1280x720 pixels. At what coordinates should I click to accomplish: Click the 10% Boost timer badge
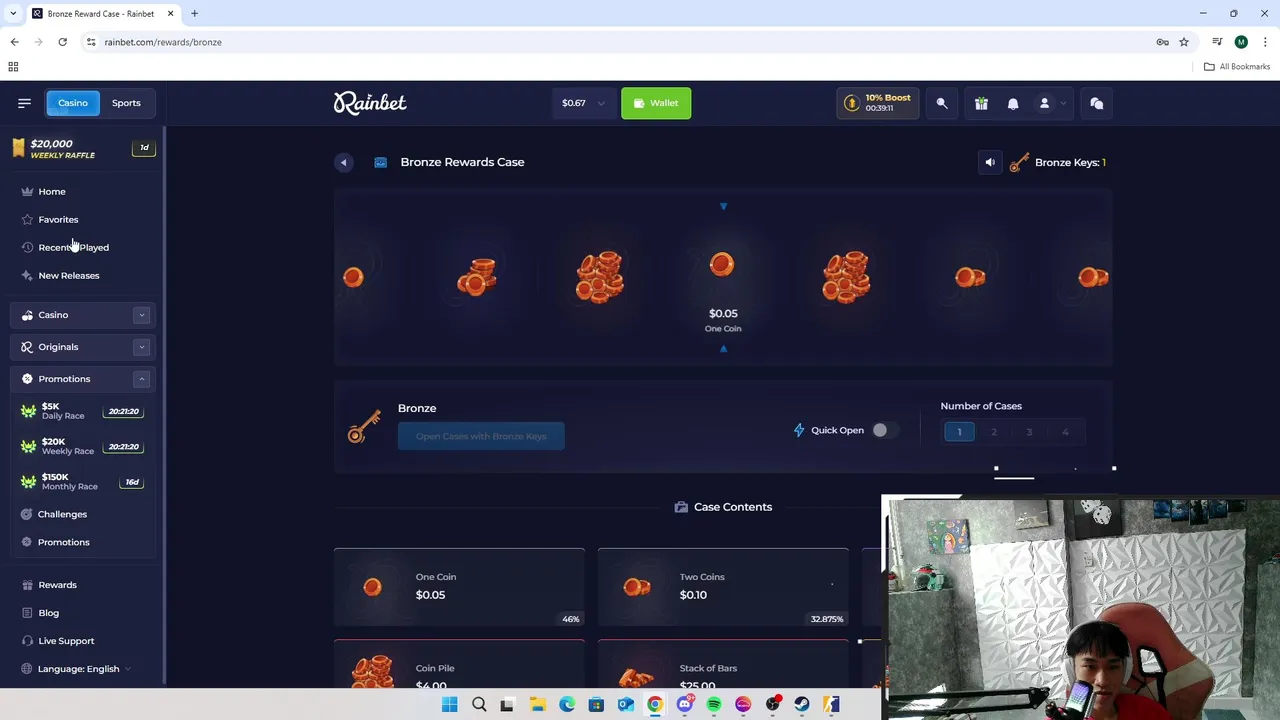tap(877, 103)
